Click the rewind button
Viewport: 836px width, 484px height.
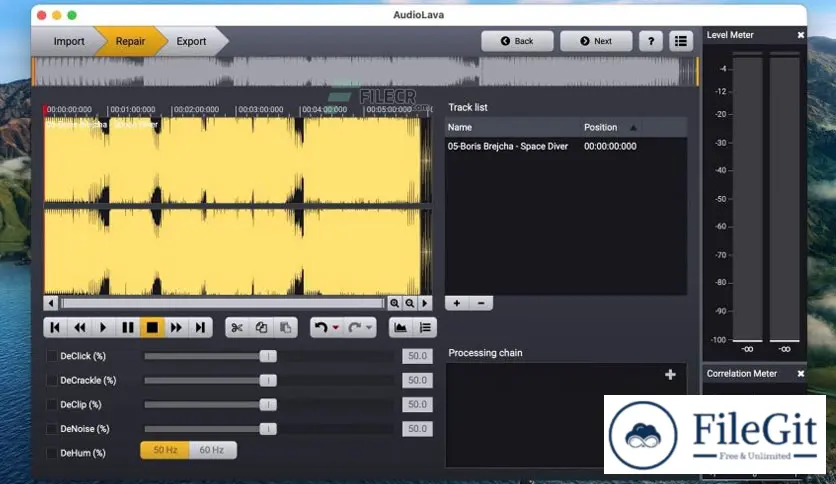[79, 327]
